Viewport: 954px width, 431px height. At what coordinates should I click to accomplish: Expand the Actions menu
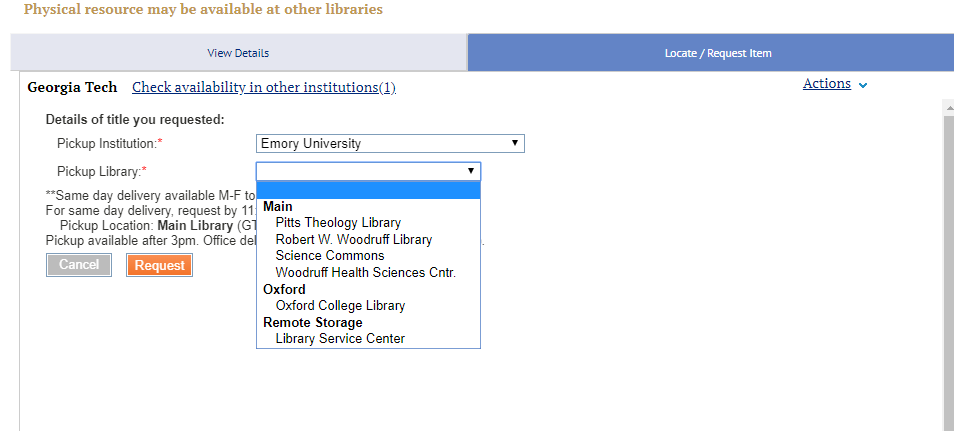coord(826,84)
